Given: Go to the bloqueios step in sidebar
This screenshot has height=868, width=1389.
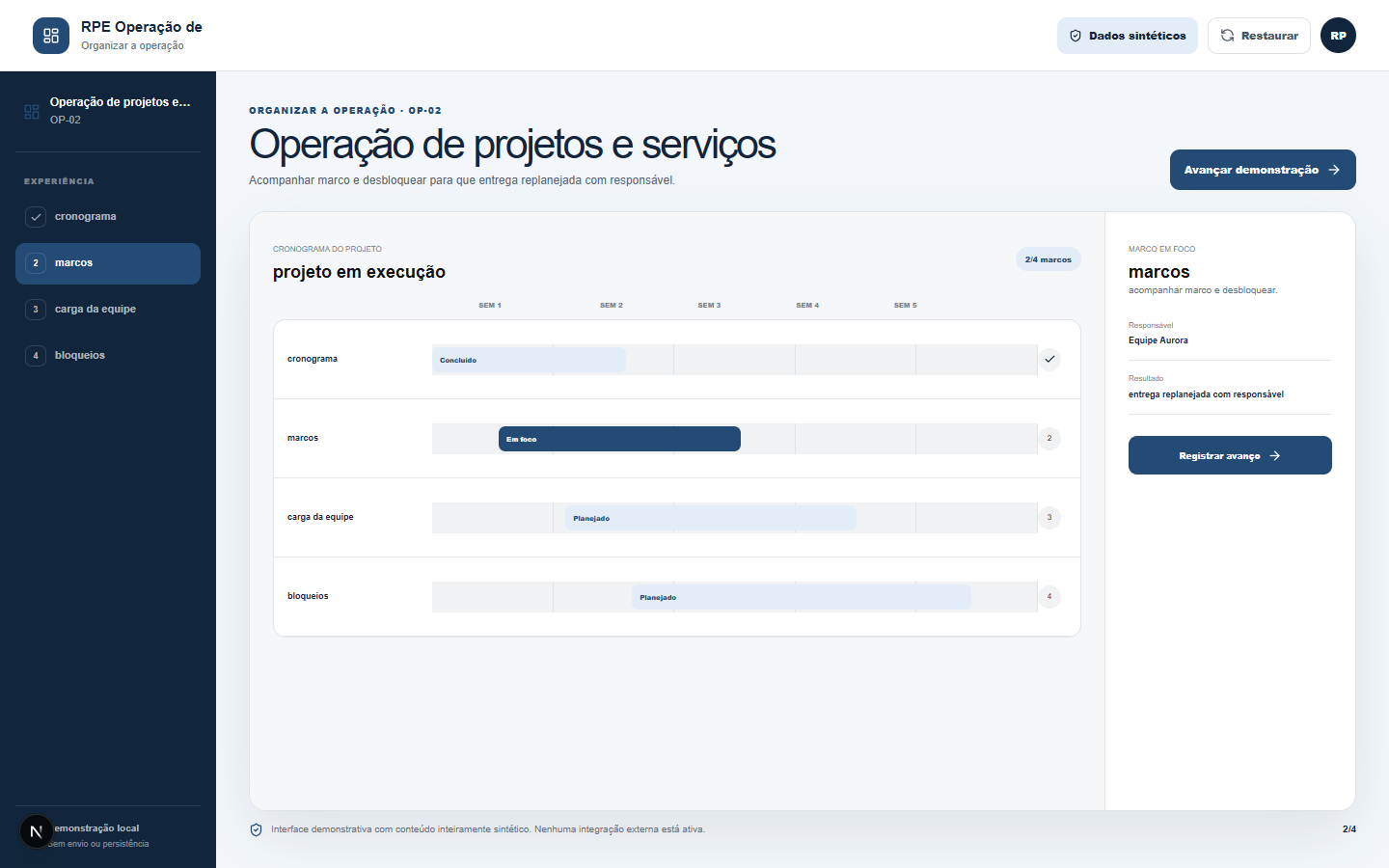Looking at the screenshot, I should tap(108, 356).
